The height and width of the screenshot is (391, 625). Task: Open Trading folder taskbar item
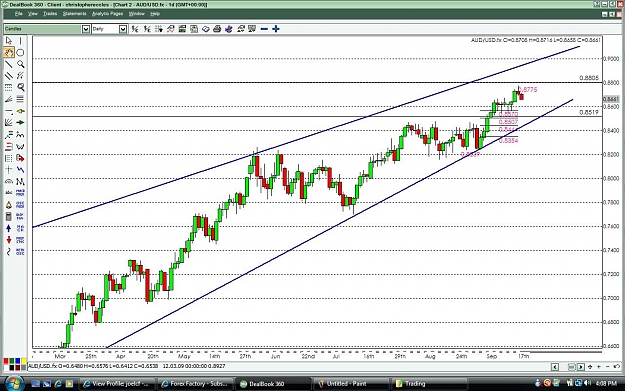tap(428, 384)
